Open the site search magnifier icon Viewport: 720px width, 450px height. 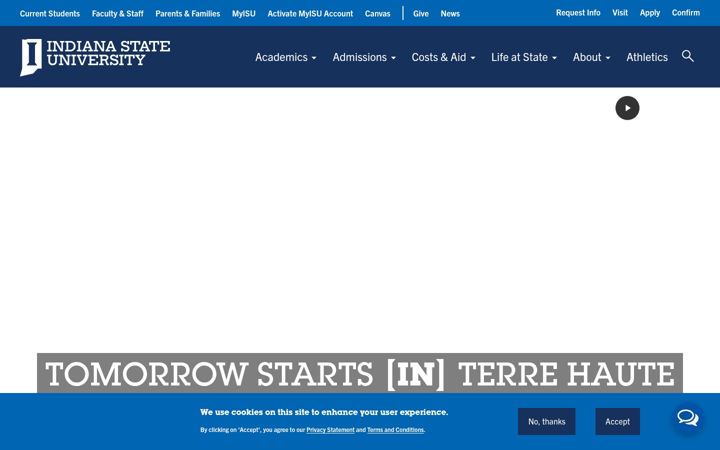687,56
